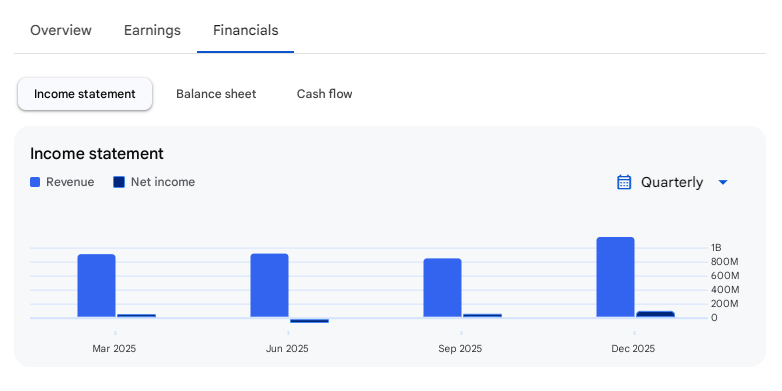Click the 1B y-axis value
The width and height of the screenshot is (782, 391).
[716, 248]
